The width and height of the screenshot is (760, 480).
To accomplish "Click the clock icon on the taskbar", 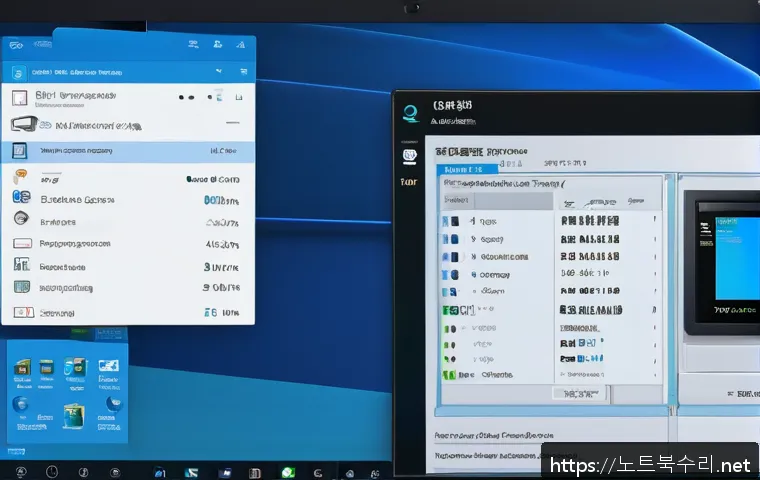I will click(x=52, y=471).
